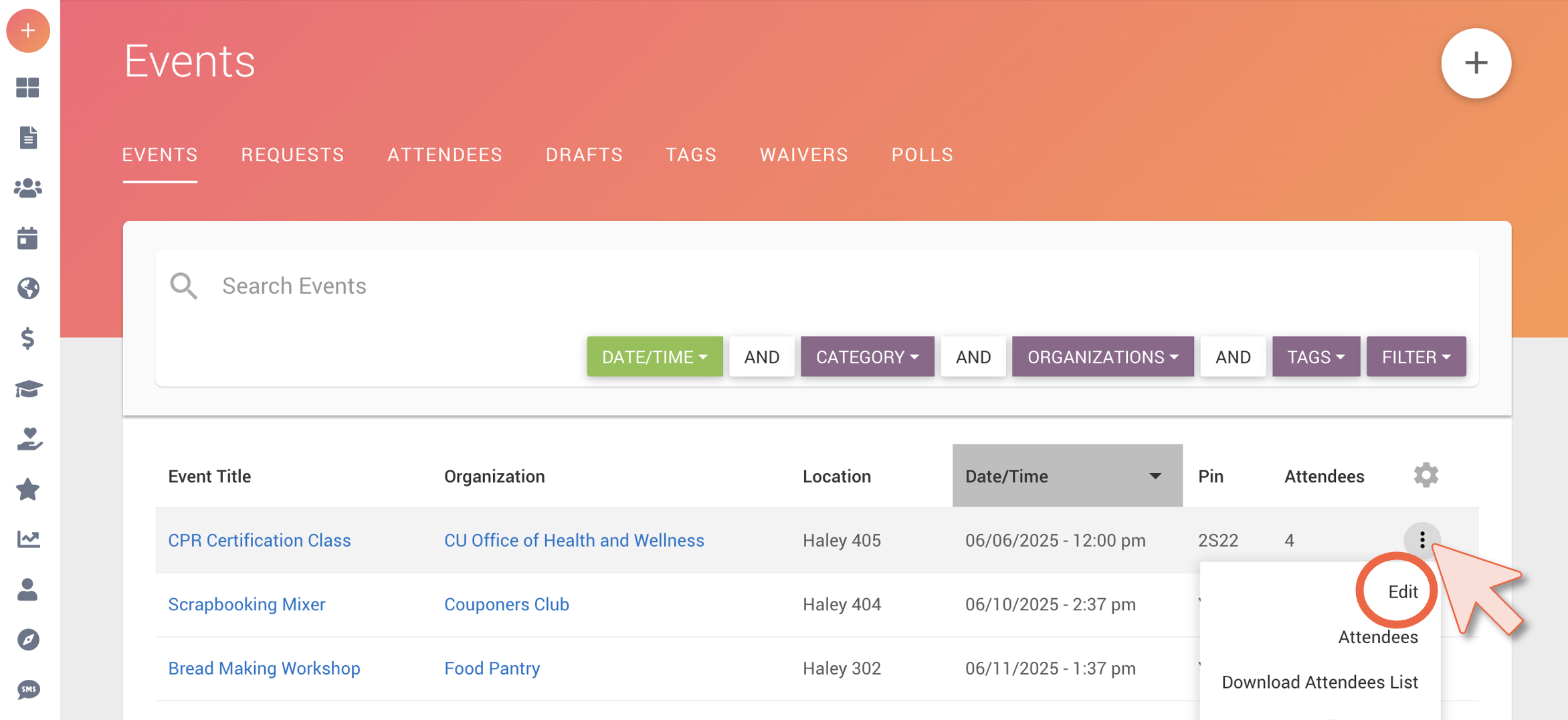The width and height of the screenshot is (1568, 720).
Task: Switch to the WAIVERS tab
Action: click(x=803, y=155)
